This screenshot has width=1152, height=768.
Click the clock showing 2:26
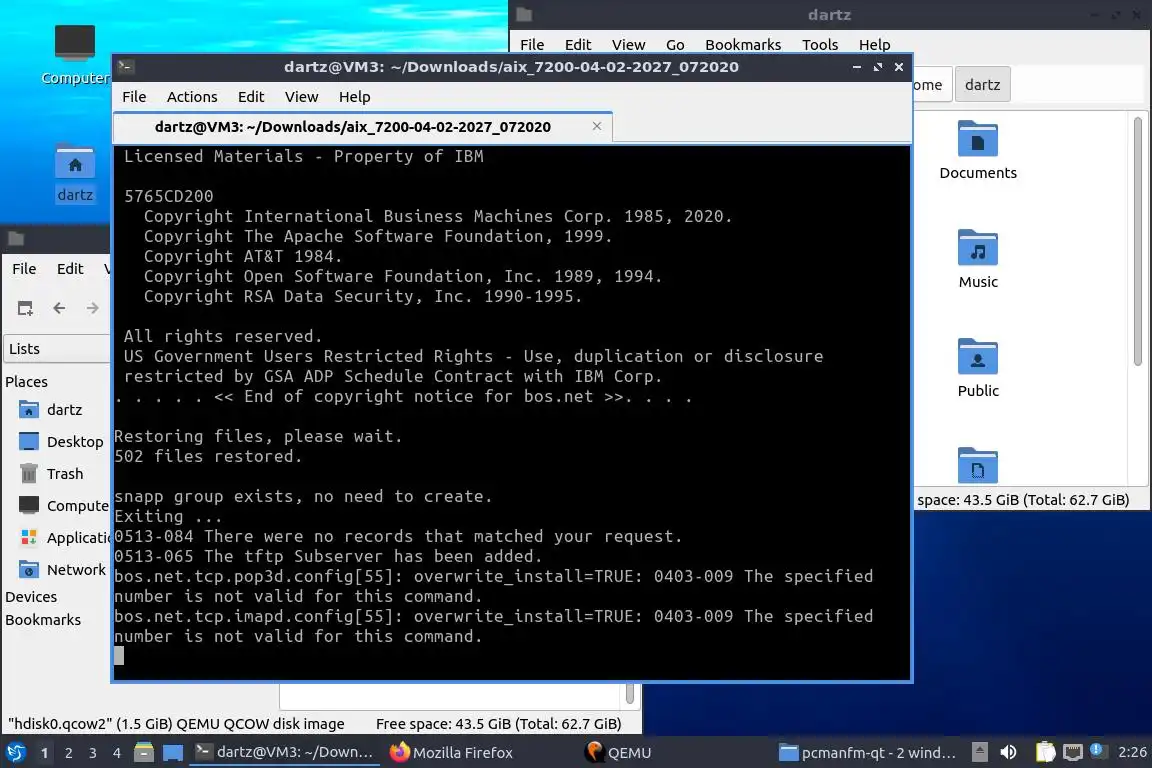[x=1132, y=752]
